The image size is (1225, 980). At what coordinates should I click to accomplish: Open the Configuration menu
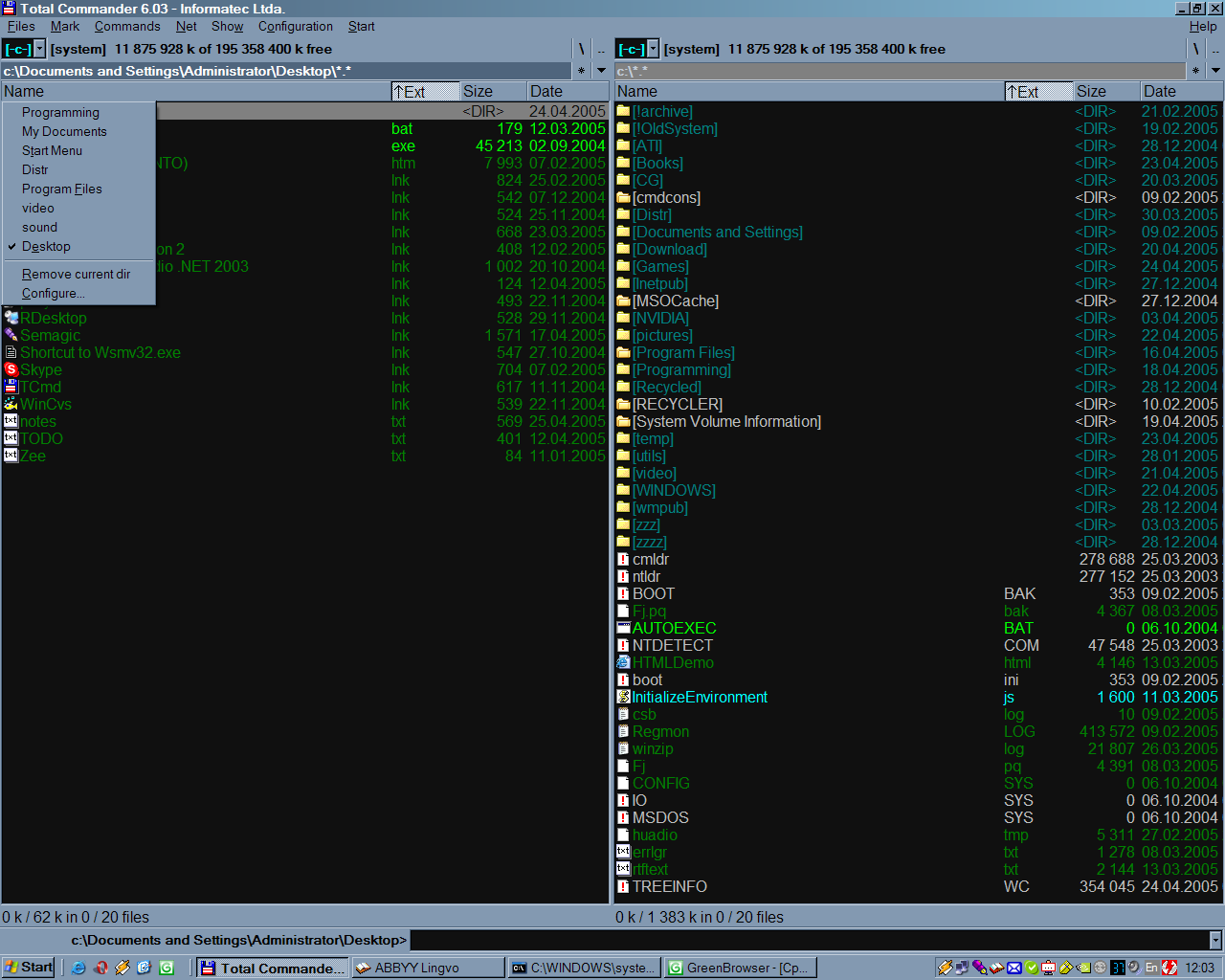[x=296, y=27]
